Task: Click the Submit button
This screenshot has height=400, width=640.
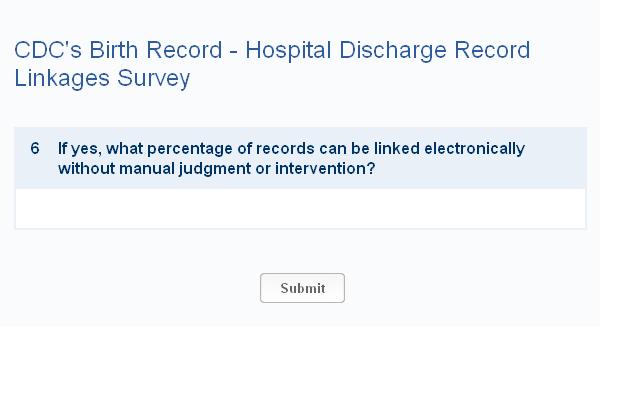Action: point(302,288)
